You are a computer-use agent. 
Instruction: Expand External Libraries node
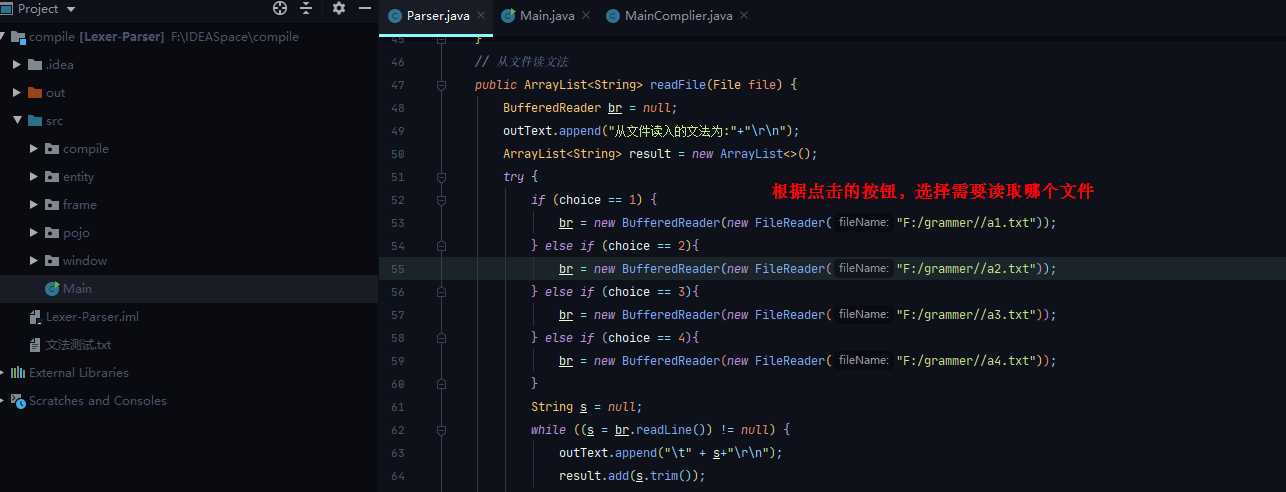coord(3,373)
